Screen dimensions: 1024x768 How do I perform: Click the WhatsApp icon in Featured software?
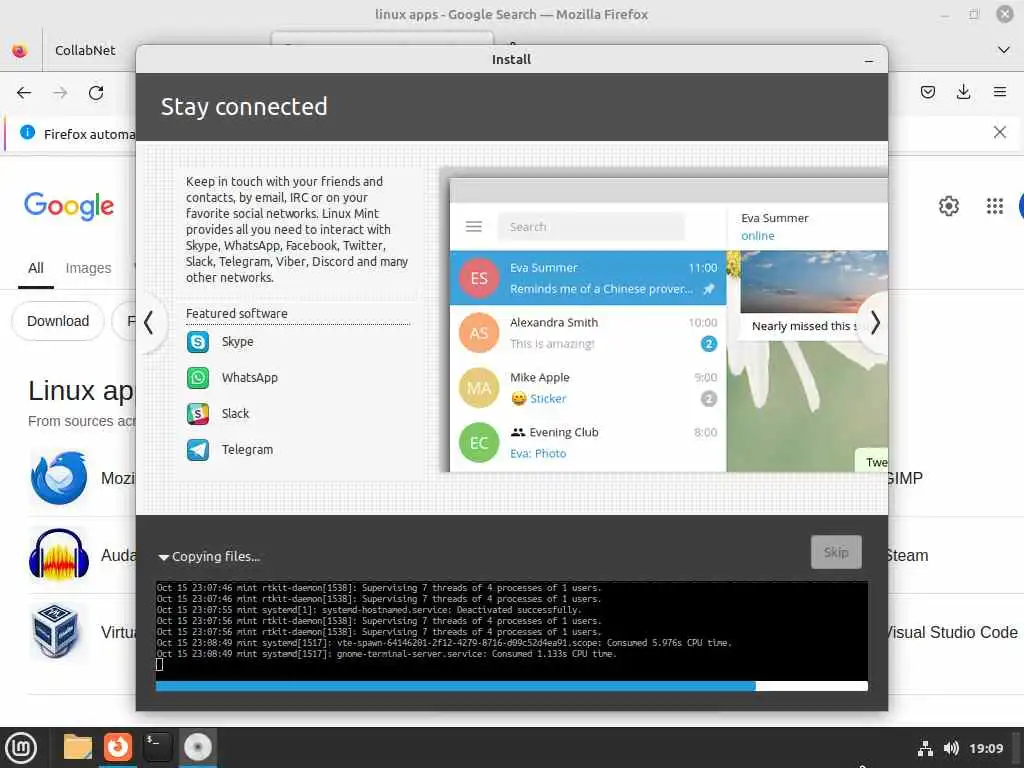point(198,377)
